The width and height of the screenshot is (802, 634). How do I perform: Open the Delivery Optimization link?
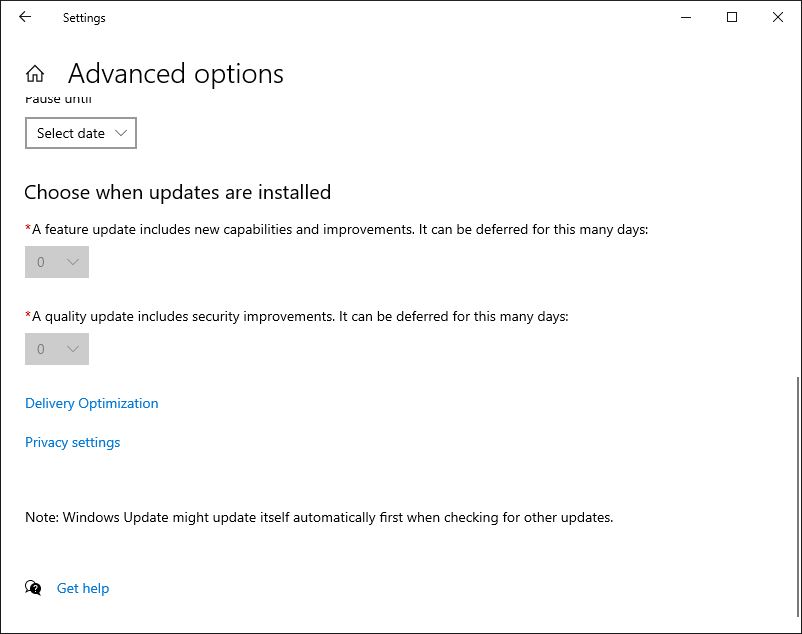(x=92, y=403)
